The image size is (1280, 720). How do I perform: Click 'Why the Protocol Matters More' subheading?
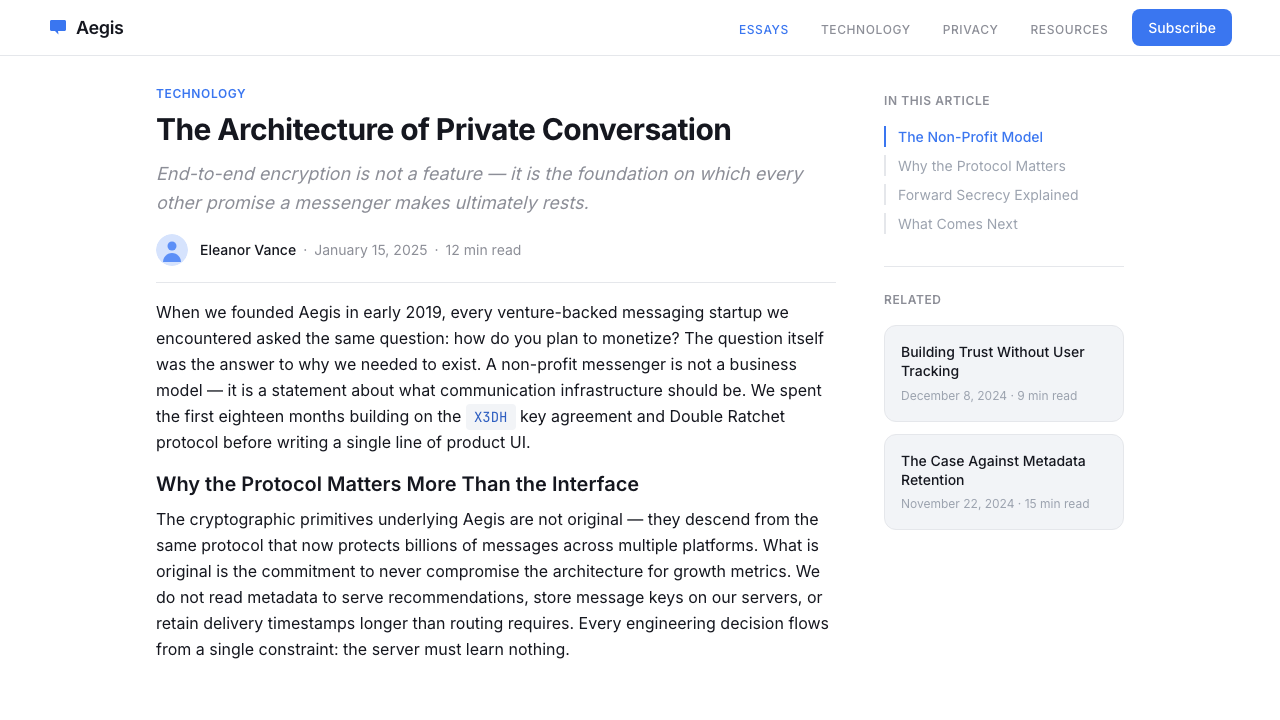pyautogui.click(x=397, y=484)
